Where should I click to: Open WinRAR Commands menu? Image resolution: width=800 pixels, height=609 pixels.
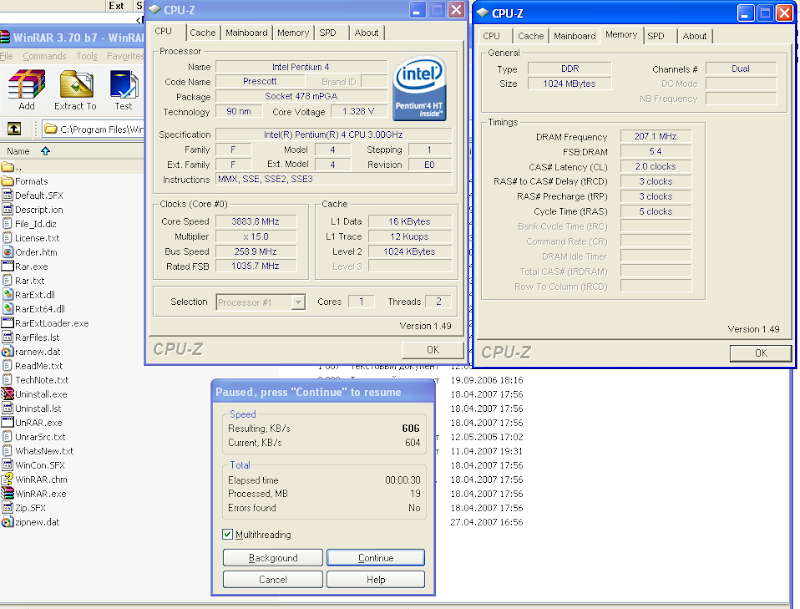pyautogui.click(x=44, y=56)
